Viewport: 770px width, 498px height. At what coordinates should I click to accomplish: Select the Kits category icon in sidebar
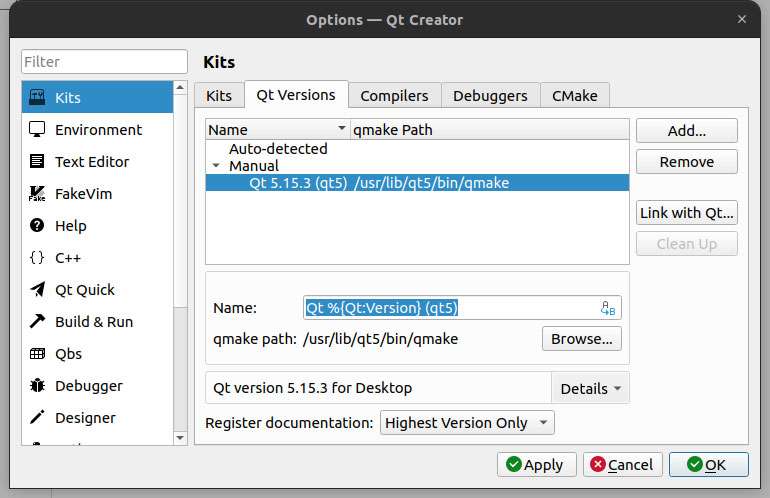[x=37, y=98]
